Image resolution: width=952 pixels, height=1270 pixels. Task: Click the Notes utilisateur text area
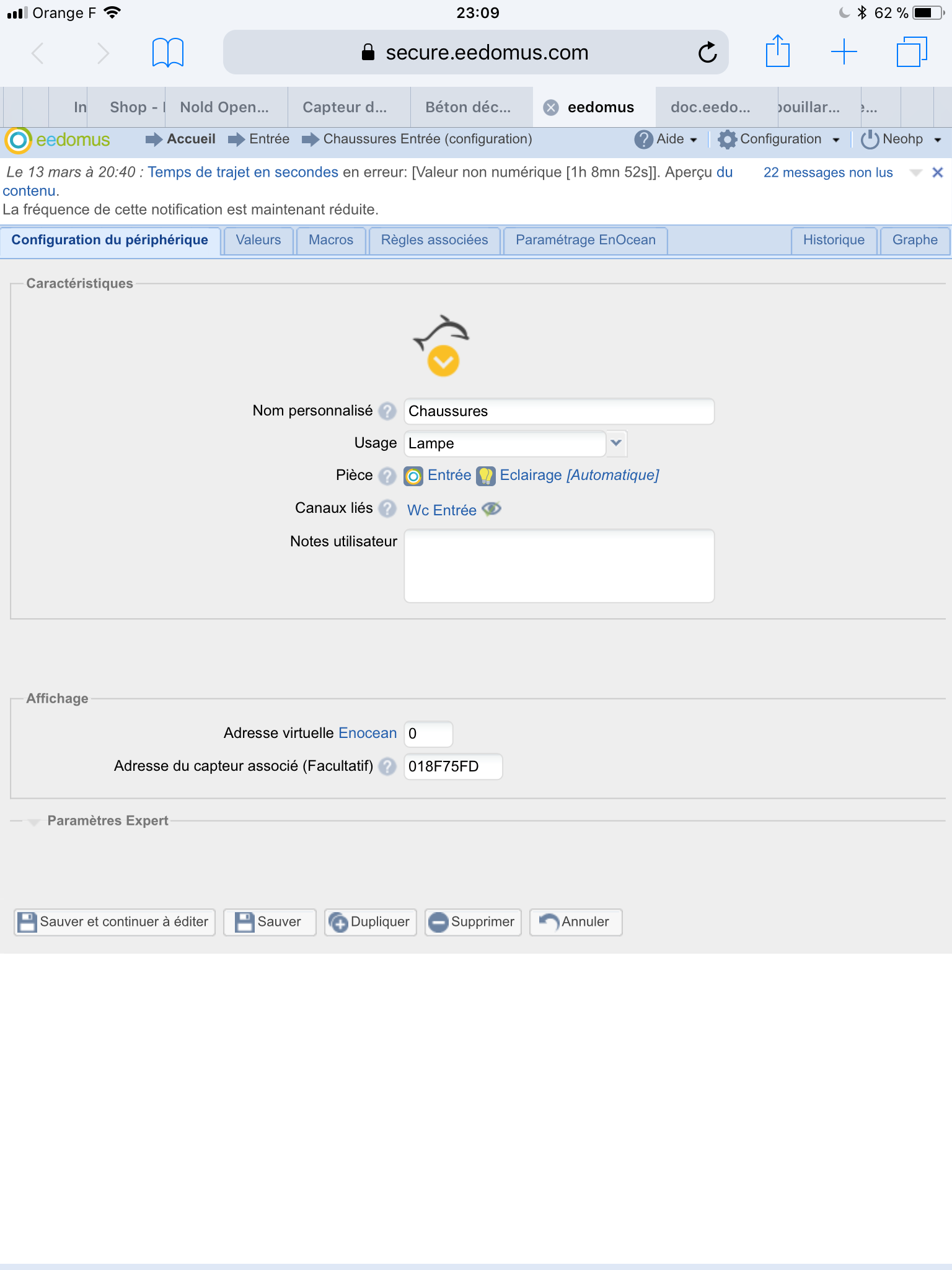(559, 566)
